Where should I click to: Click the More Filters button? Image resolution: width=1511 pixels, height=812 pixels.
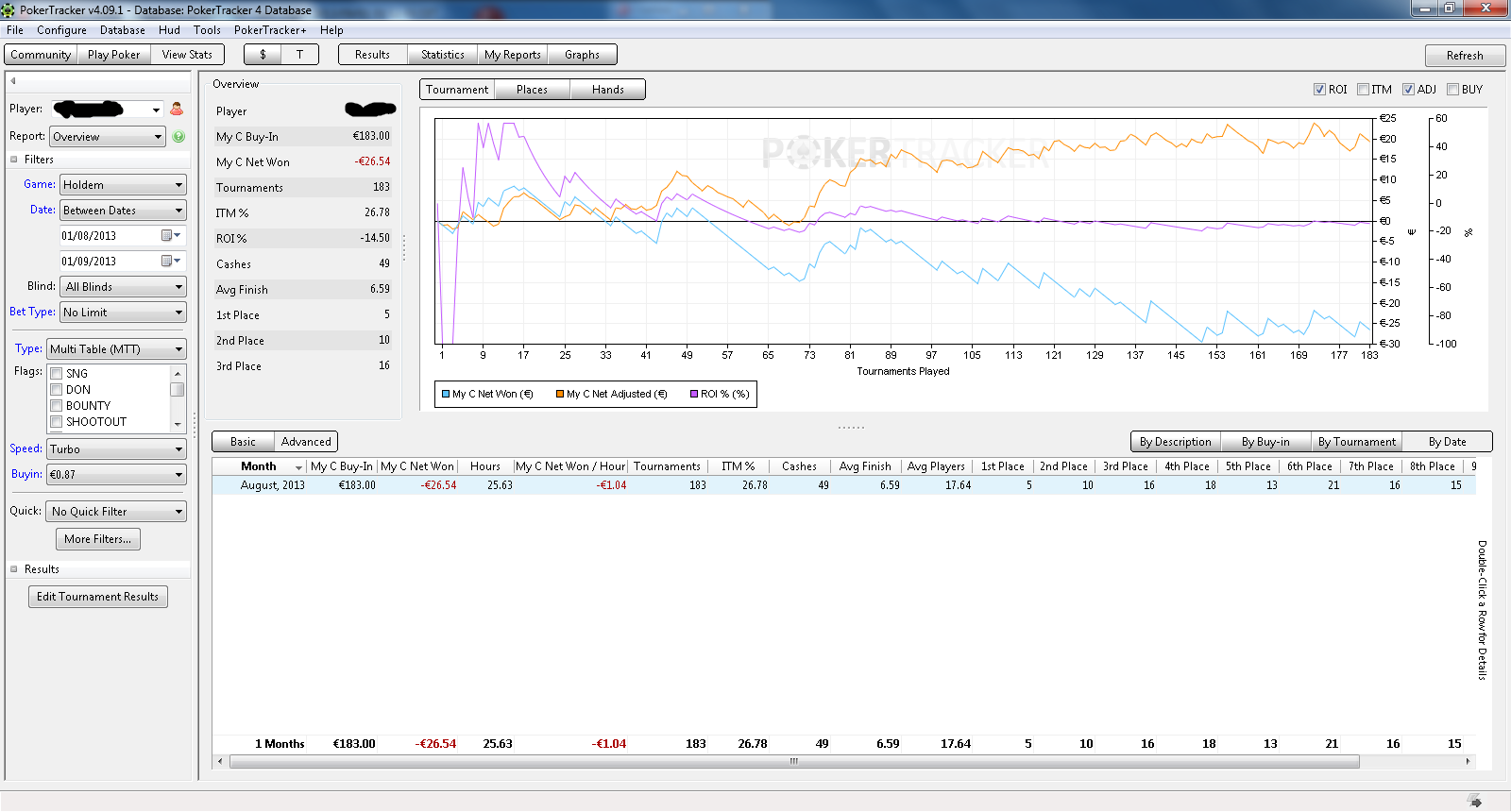98,539
